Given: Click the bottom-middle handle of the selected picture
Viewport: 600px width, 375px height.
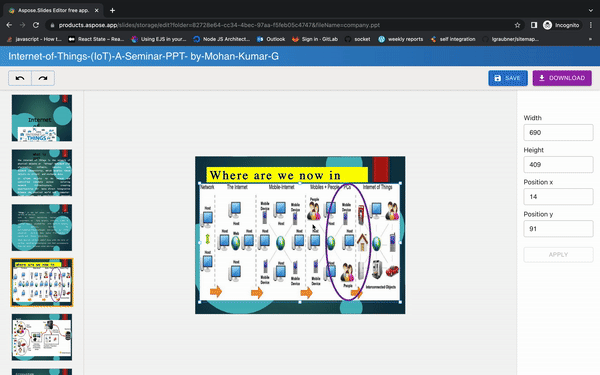Looking at the screenshot, I should coord(300,302).
